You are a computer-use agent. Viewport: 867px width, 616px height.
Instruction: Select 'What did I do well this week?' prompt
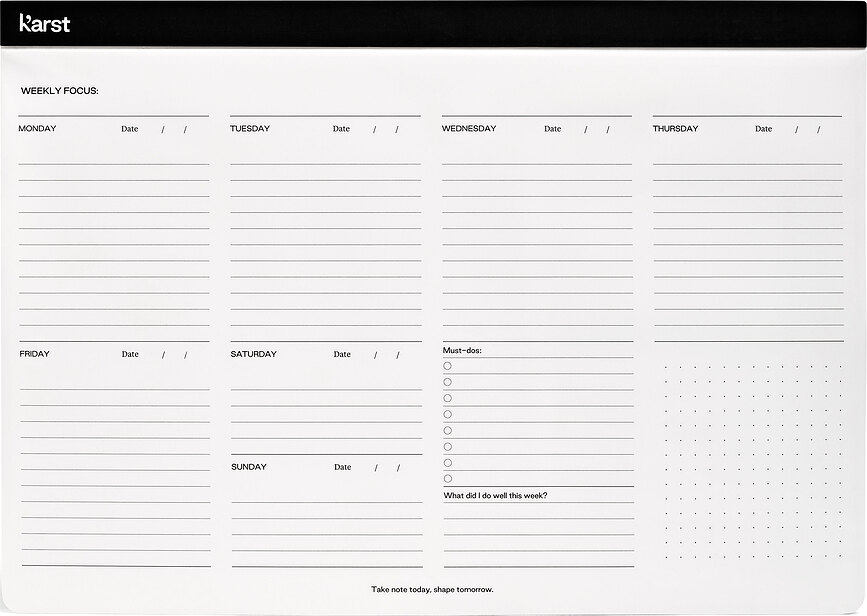496,496
